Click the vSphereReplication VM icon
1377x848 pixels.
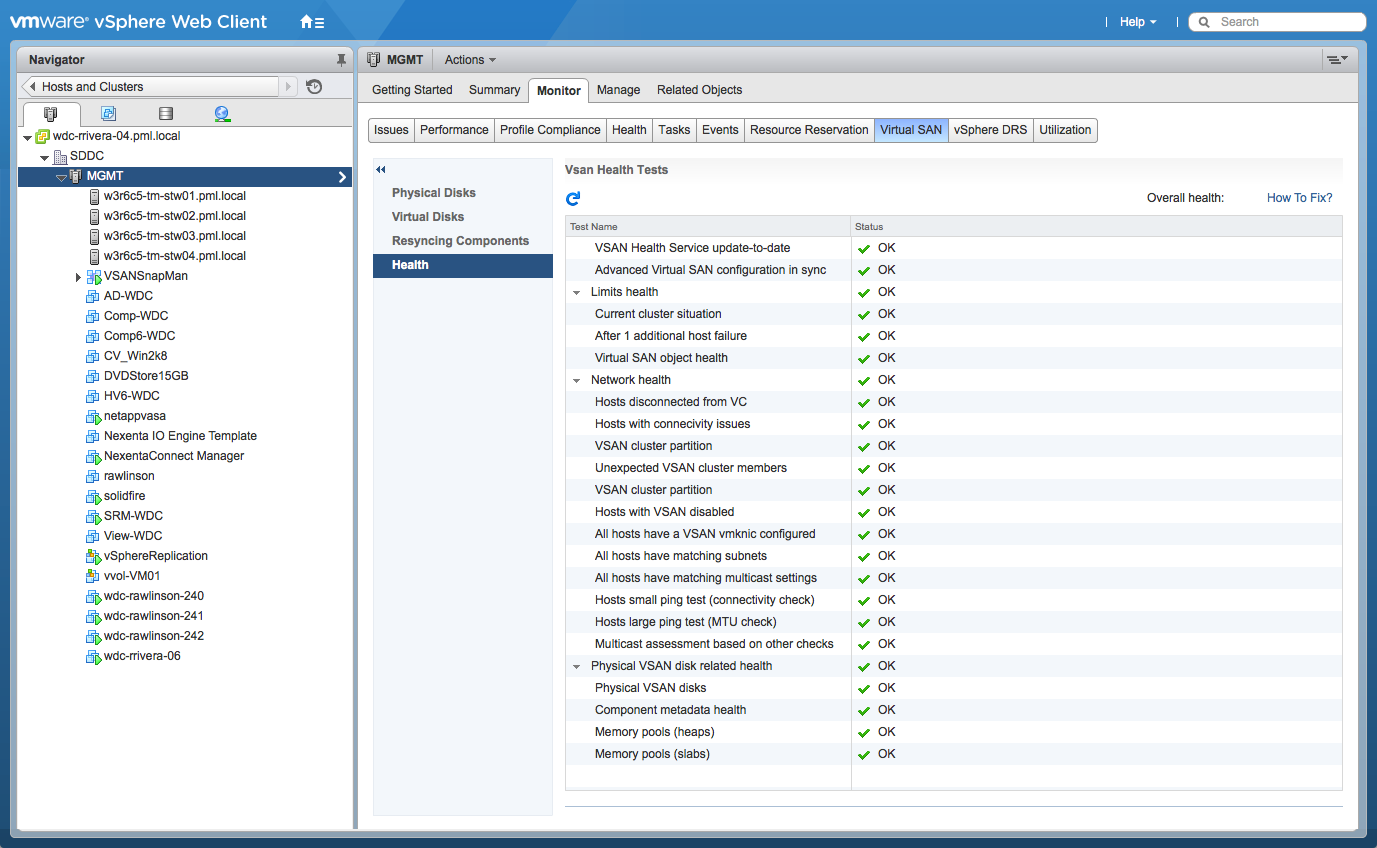(92, 556)
